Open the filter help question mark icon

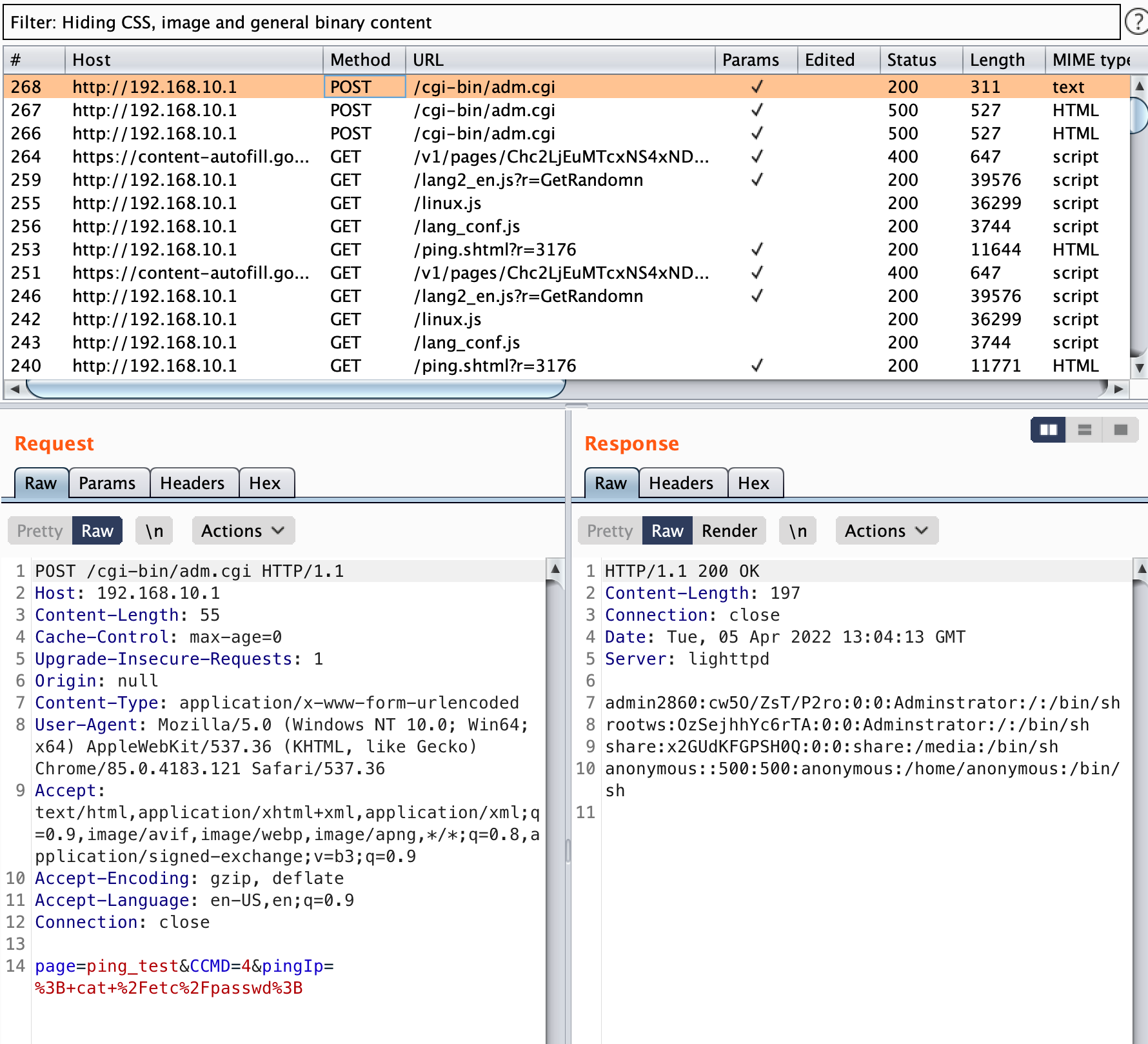coord(1137,22)
